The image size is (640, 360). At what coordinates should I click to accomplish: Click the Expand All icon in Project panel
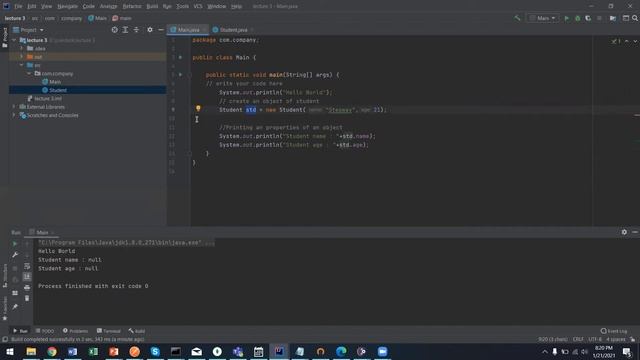[x=125, y=30]
